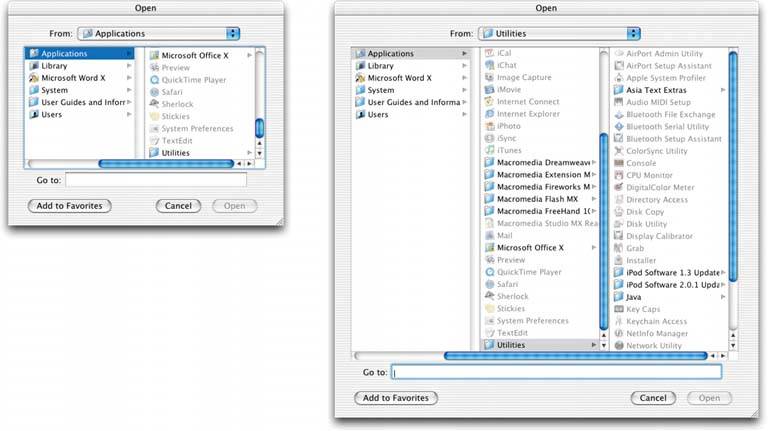Expand Macromedia Flash MX folder arrow
The width and height of the screenshot is (768, 431).
[x=594, y=199]
